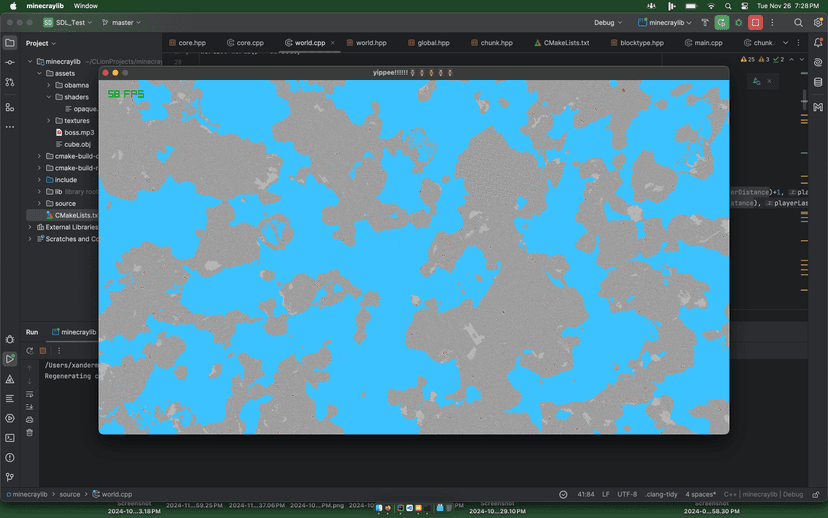Click the source breadcrumb in the status bar
The image size is (828, 518).
[69, 494]
